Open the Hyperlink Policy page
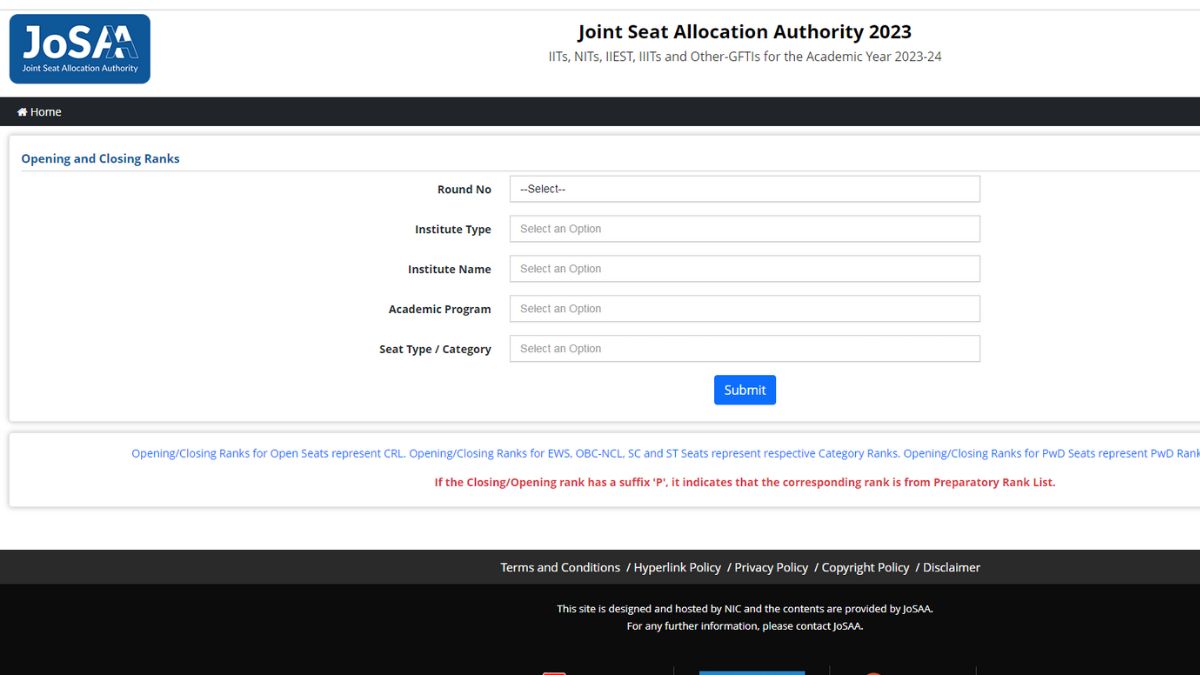This screenshot has height=675, width=1200. click(x=677, y=567)
